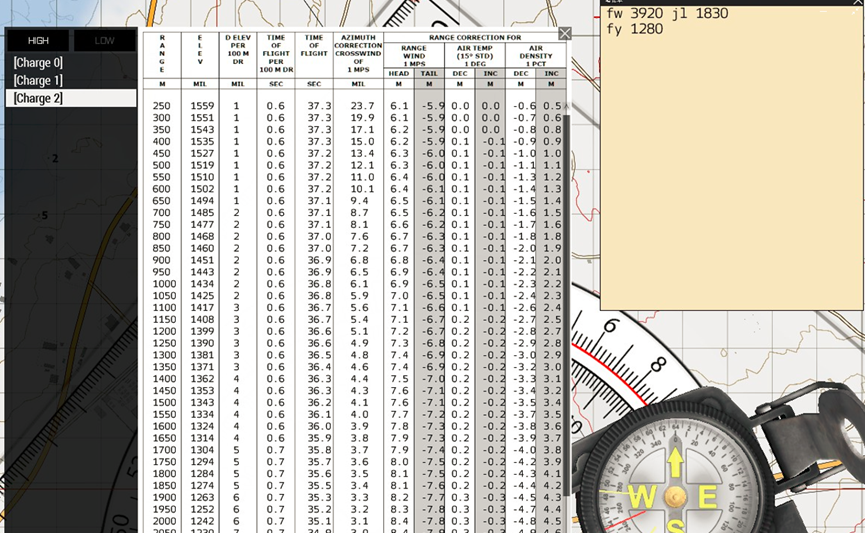Click elevation value 1451
This screenshot has height=533, width=865.
click(x=202, y=260)
